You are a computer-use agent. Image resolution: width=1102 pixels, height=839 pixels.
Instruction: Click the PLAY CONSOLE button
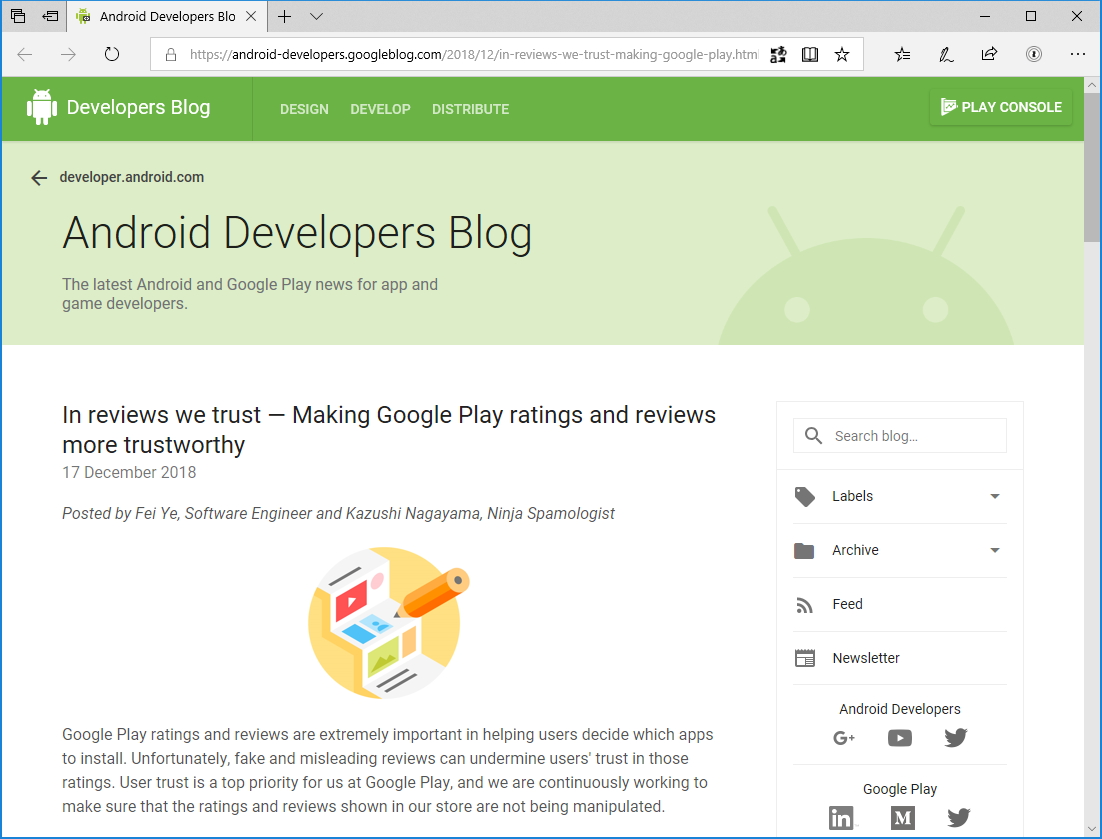pos(1000,107)
